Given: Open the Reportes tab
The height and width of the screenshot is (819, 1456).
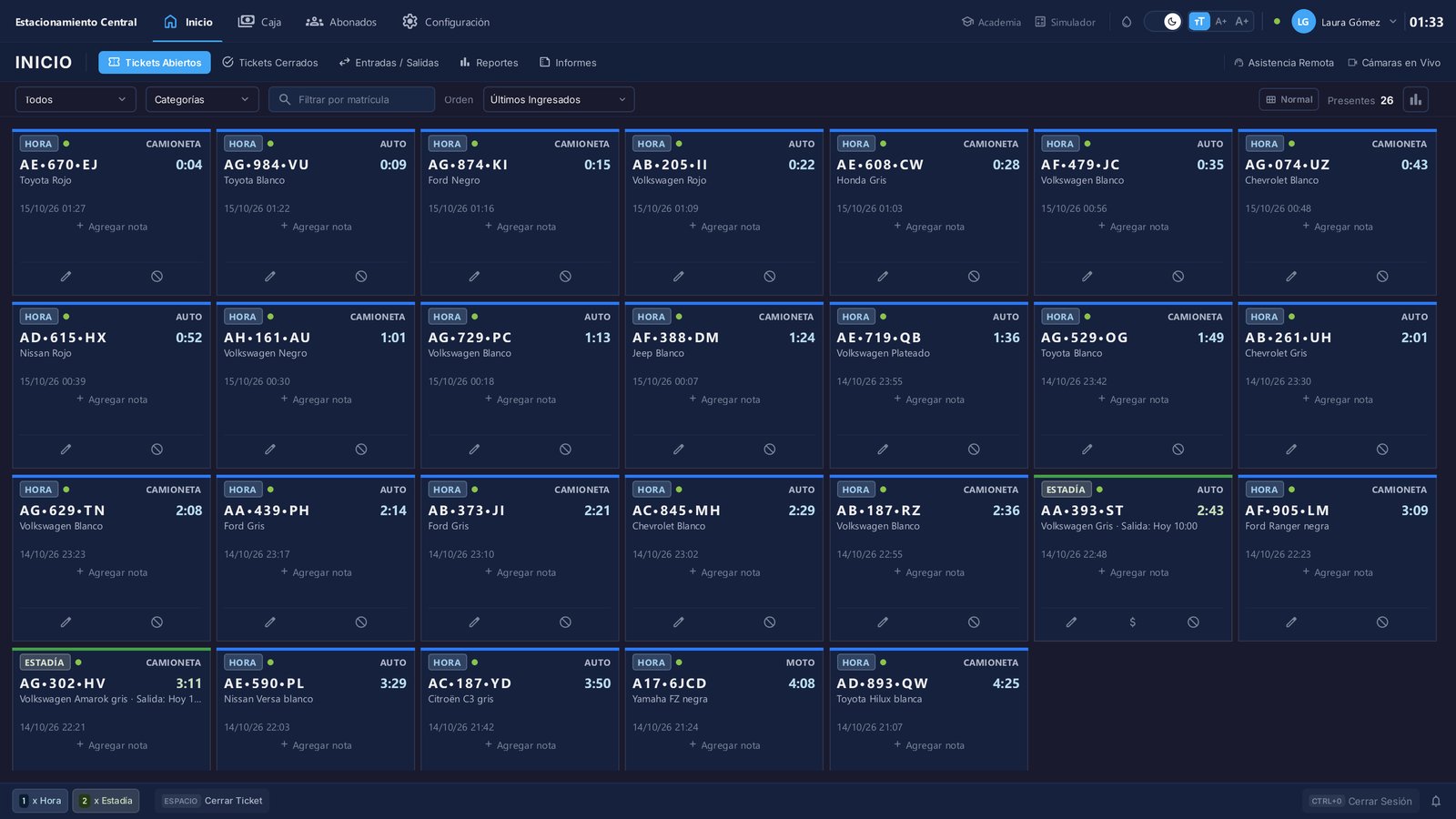Looking at the screenshot, I should pyautogui.click(x=489, y=63).
